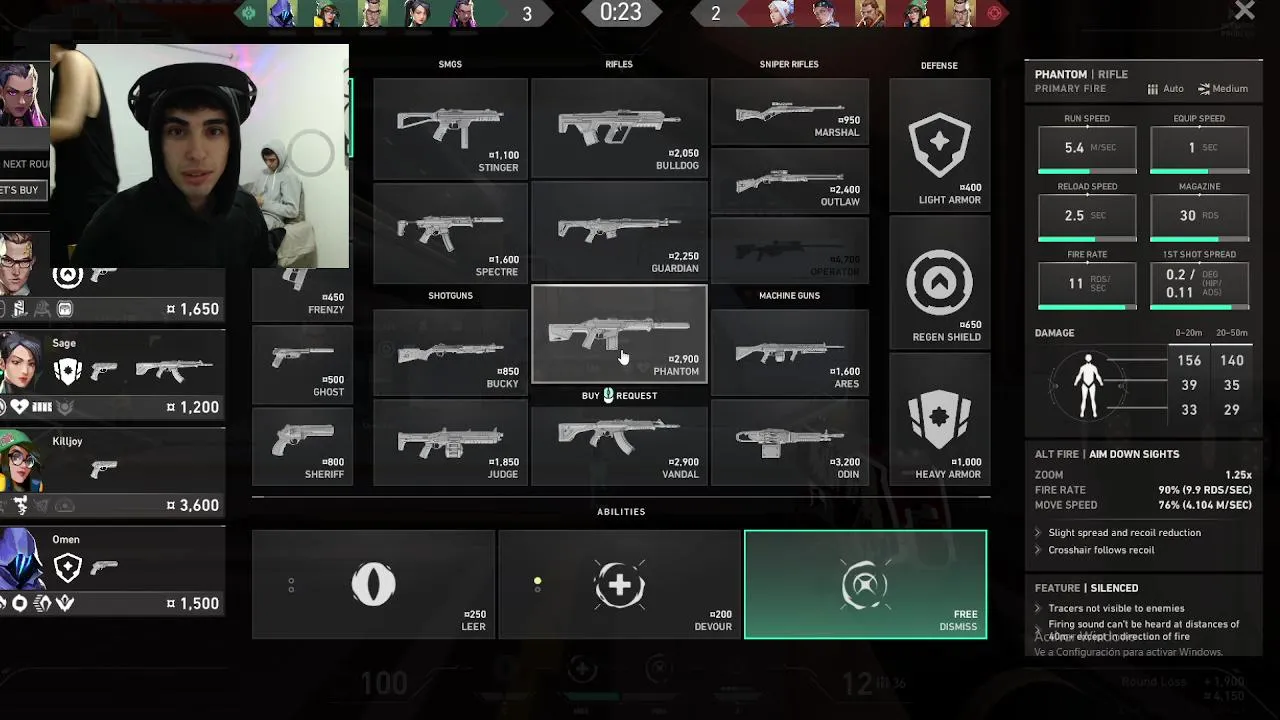Click the 1st Shot Spread stat box
The image size is (1280, 720).
click(1199, 285)
